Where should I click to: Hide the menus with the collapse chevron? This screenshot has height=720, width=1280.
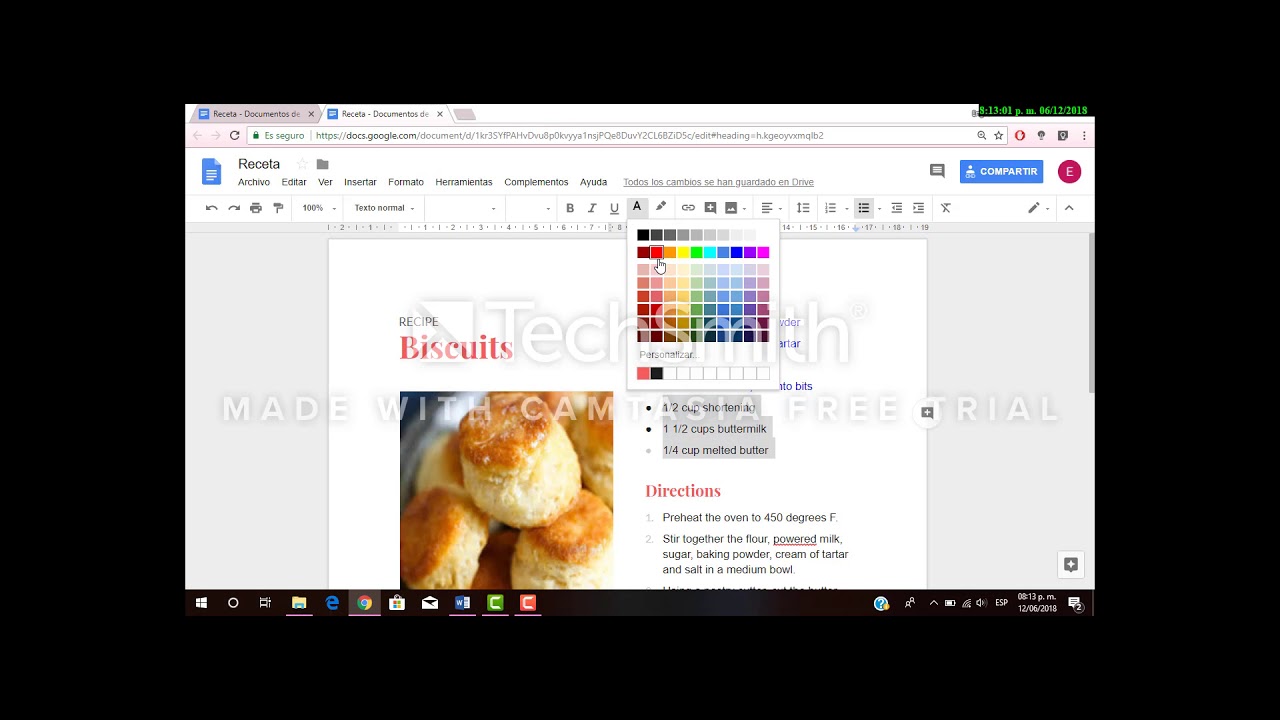tap(1069, 208)
